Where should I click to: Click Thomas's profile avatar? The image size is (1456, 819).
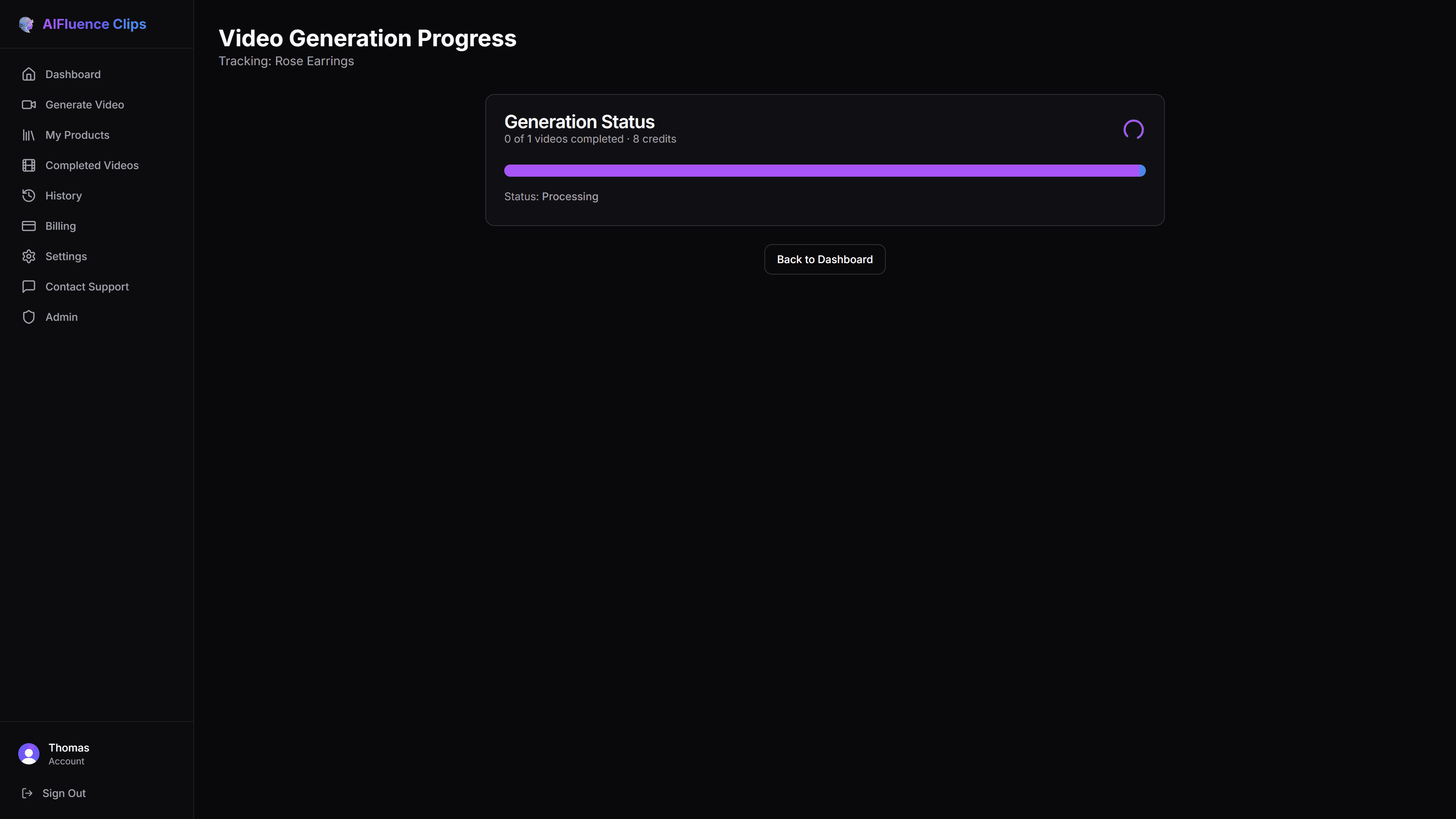coord(29,753)
